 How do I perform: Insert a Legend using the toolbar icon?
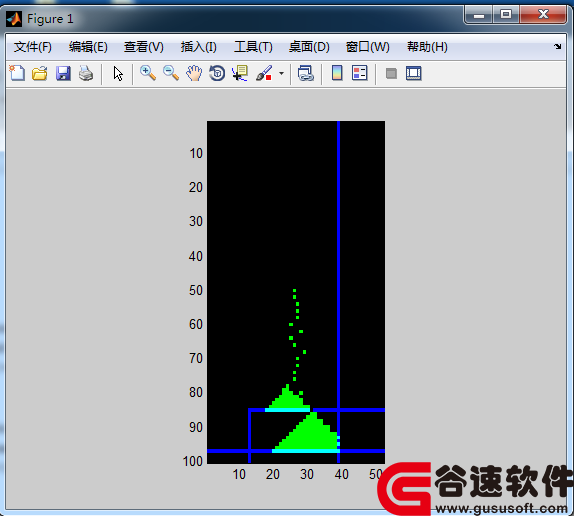(359, 73)
